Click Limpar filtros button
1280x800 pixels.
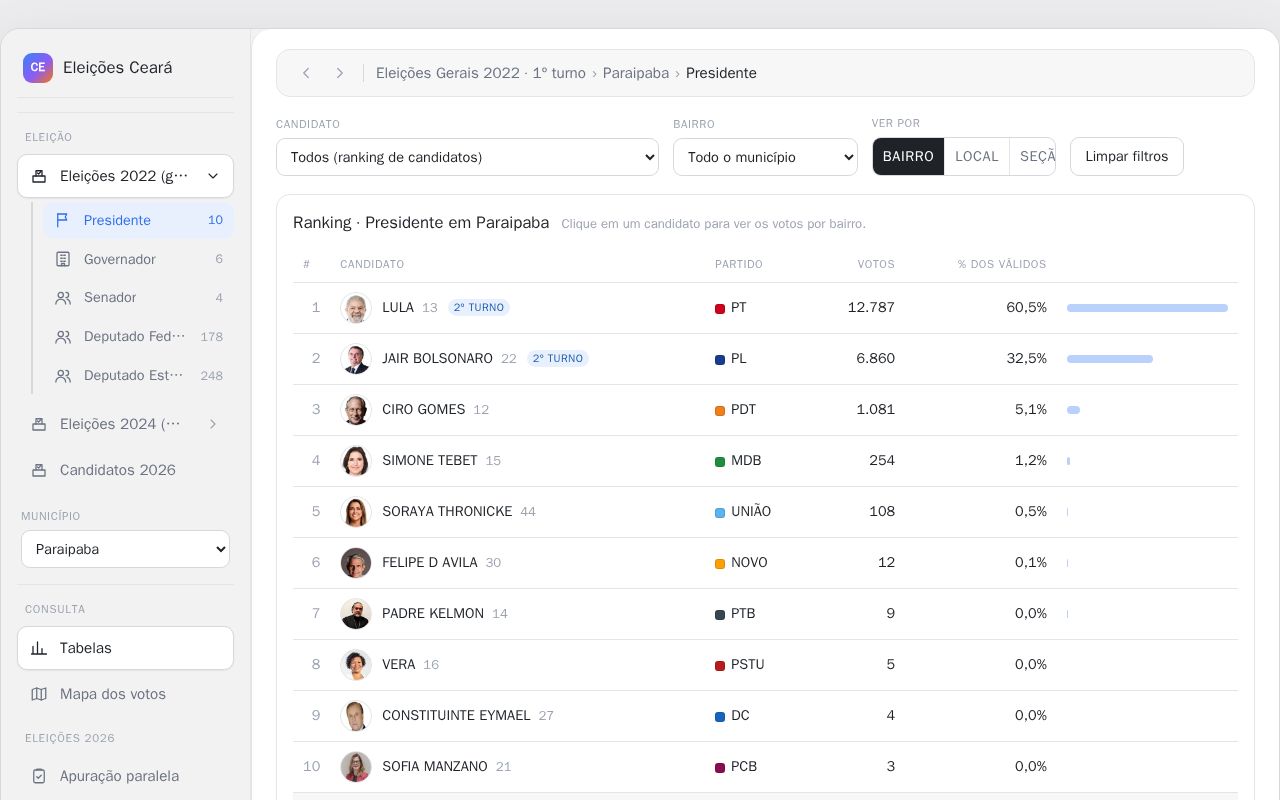tap(1127, 156)
